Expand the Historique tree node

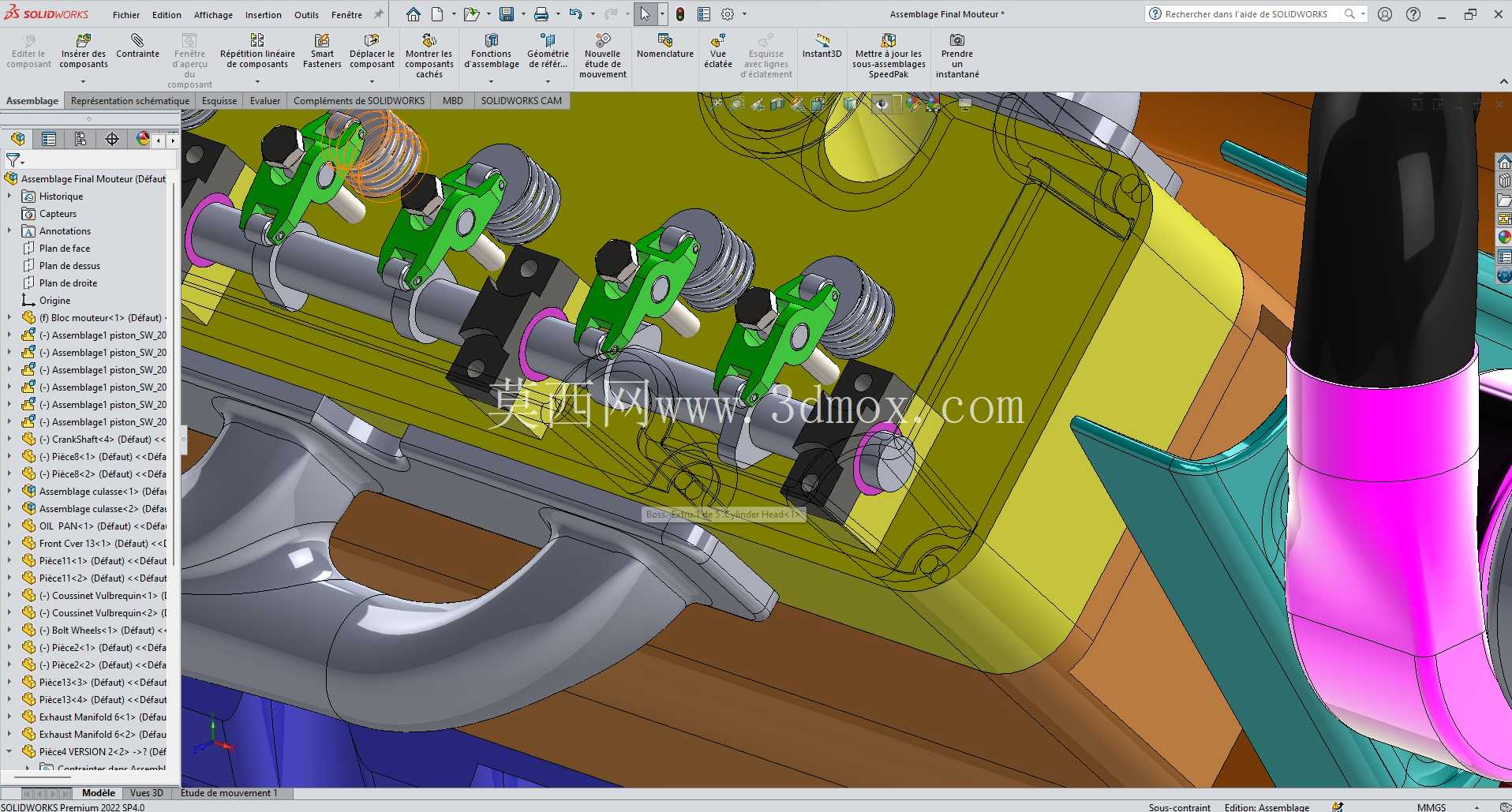[x=9, y=196]
